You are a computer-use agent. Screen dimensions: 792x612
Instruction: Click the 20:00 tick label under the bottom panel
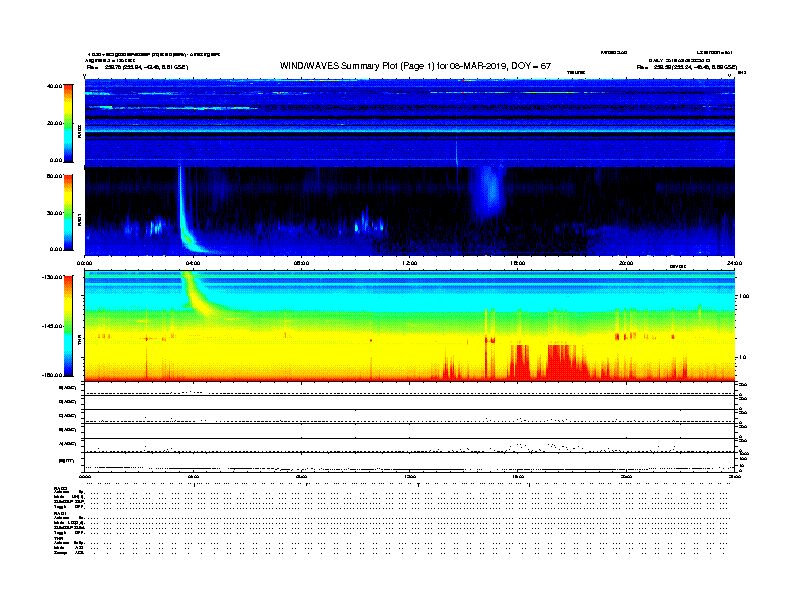[626, 476]
